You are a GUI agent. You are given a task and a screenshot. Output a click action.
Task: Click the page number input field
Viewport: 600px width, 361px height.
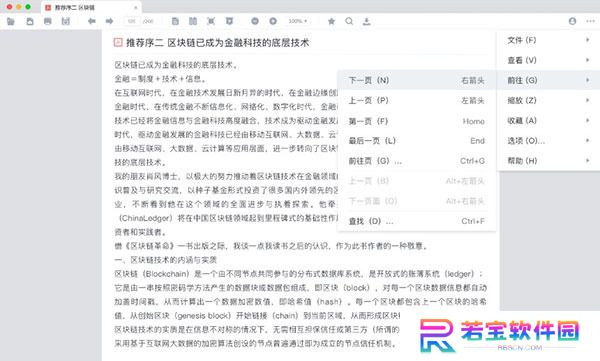[x=132, y=21]
